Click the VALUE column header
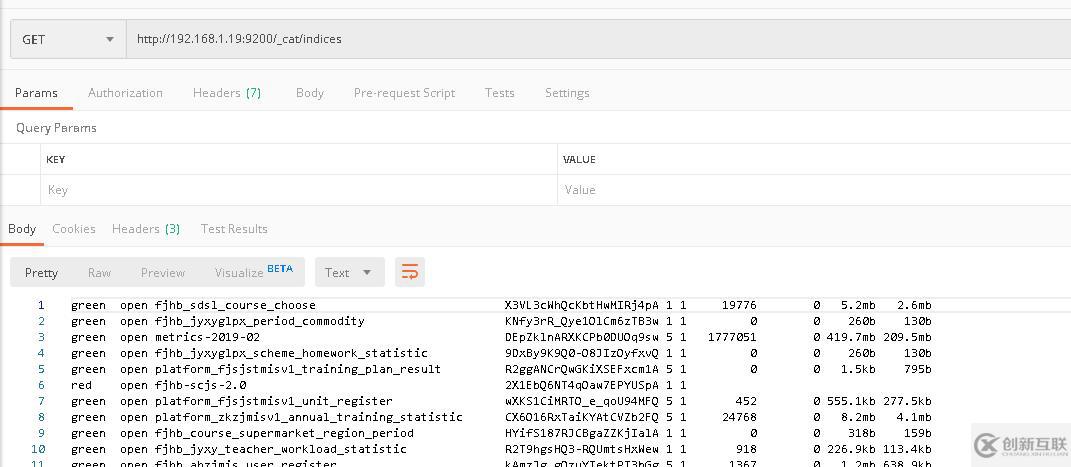The width and height of the screenshot is (1071, 467). 579,159
